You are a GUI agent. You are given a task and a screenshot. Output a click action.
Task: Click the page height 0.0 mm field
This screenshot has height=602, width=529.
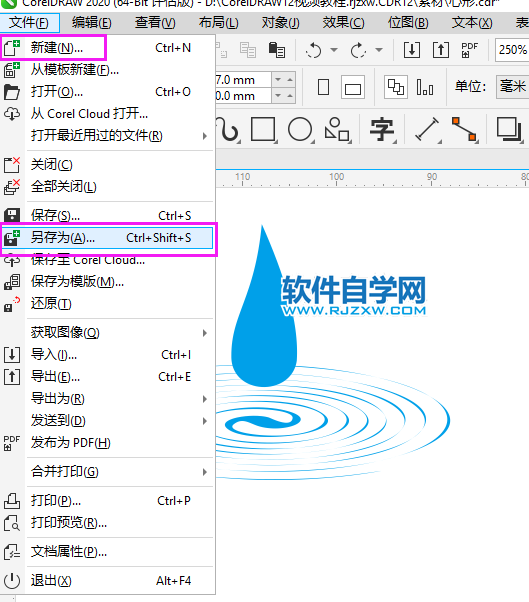tap(243, 95)
